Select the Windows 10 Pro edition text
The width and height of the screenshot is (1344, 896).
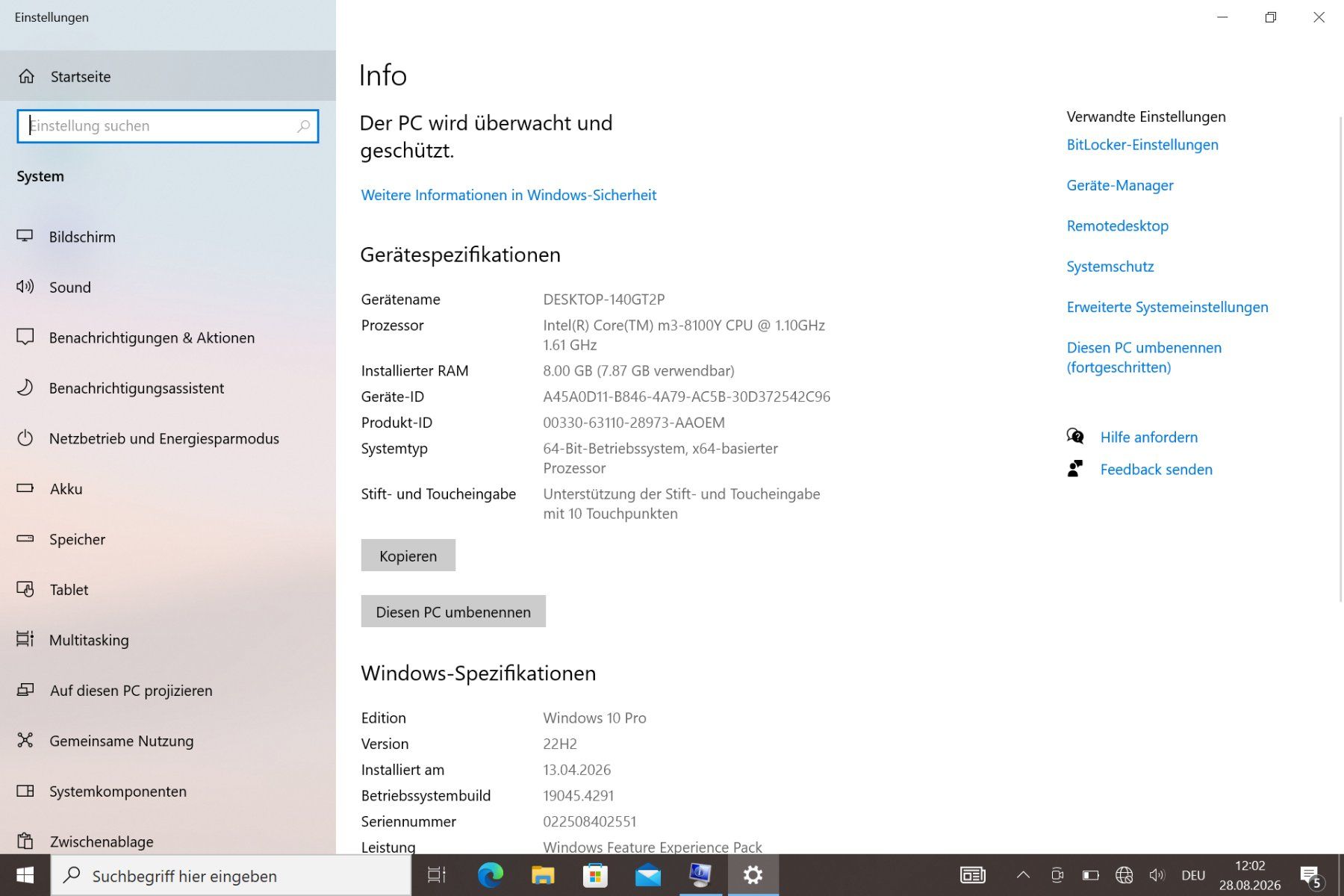pyautogui.click(x=594, y=718)
